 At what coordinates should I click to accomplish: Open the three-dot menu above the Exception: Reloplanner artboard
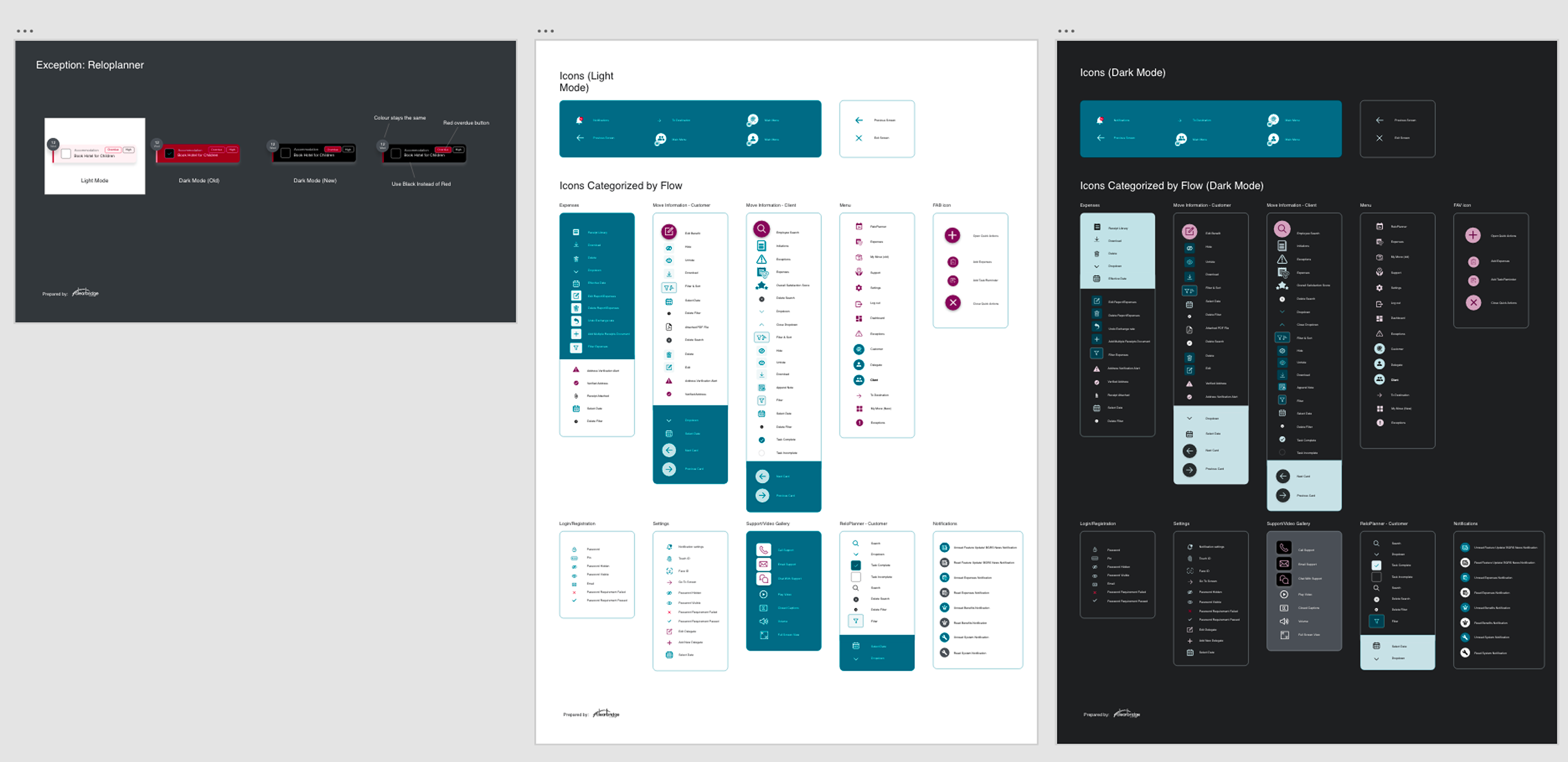[x=25, y=31]
